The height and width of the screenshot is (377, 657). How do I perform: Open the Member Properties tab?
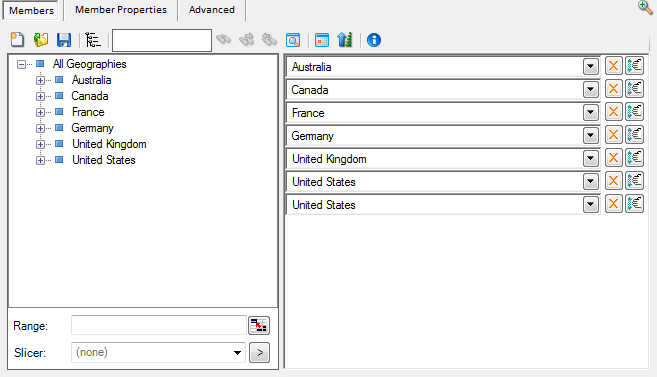click(x=121, y=10)
